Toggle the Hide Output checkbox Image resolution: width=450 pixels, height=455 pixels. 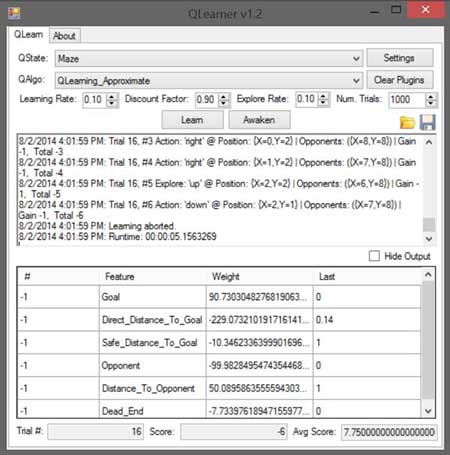tap(374, 256)
